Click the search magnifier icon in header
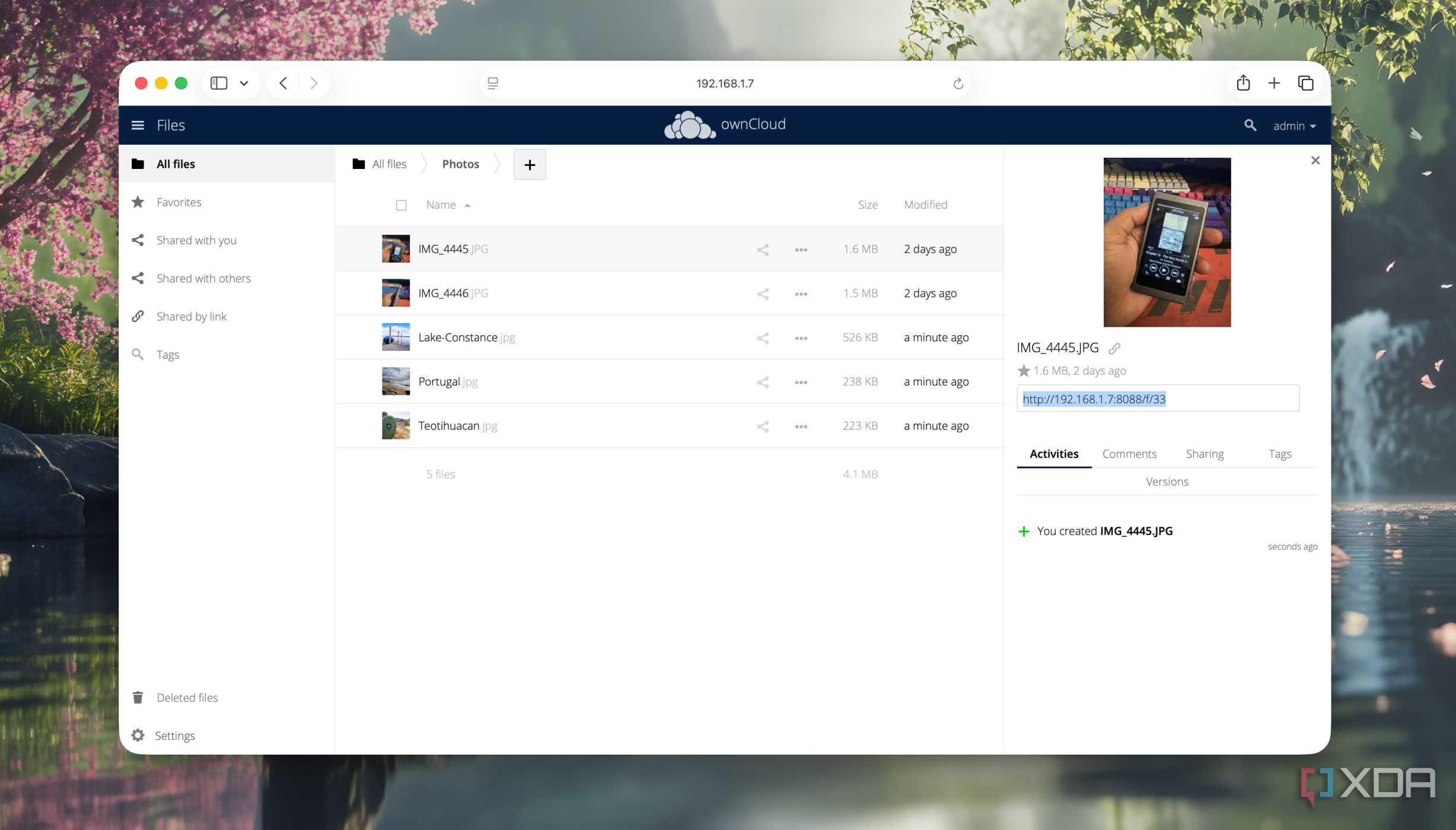1456x830 pixels. click(1250, 125)
